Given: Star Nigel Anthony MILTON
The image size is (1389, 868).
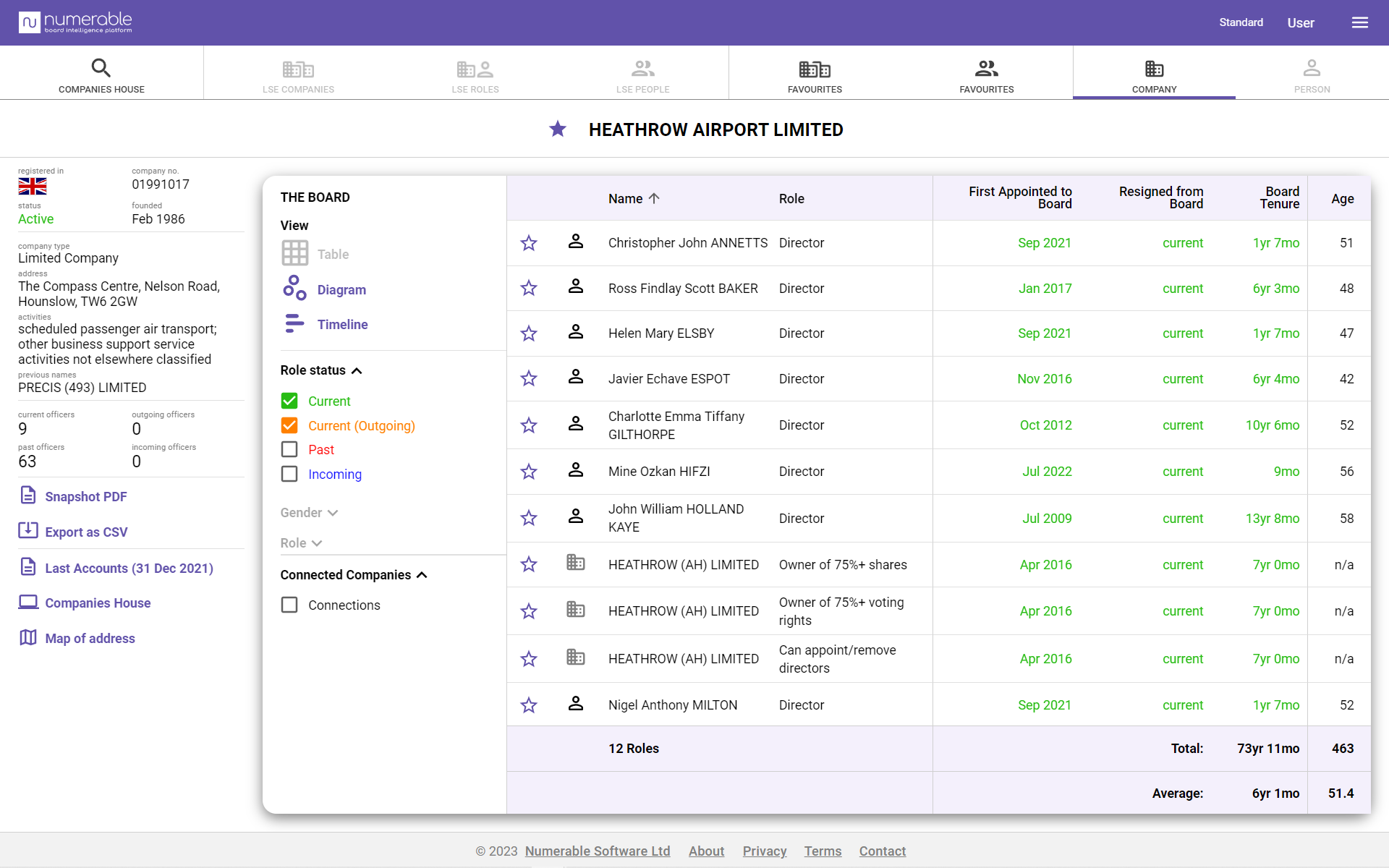Looking at the screenshot, I should pos(529,705).
